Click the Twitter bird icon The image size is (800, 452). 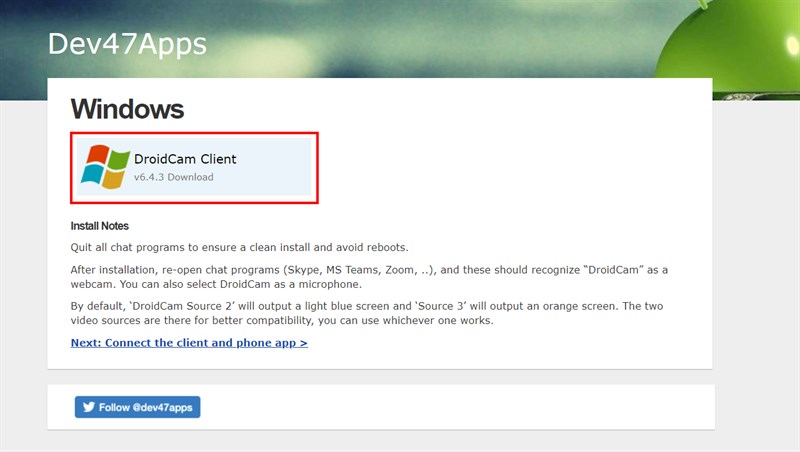[x=88, y=407]
